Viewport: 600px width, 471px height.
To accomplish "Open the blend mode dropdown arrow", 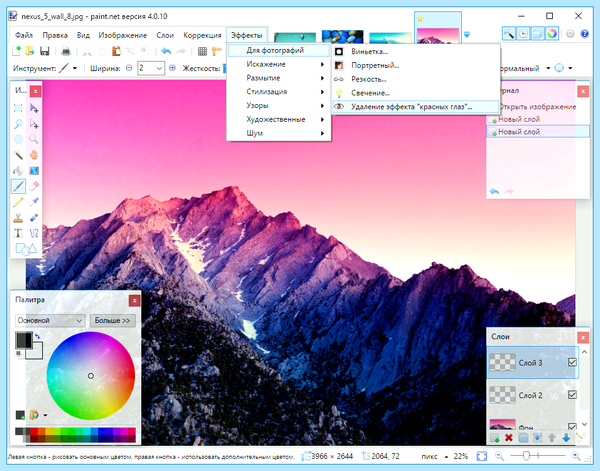I will (x=548, y=68).
